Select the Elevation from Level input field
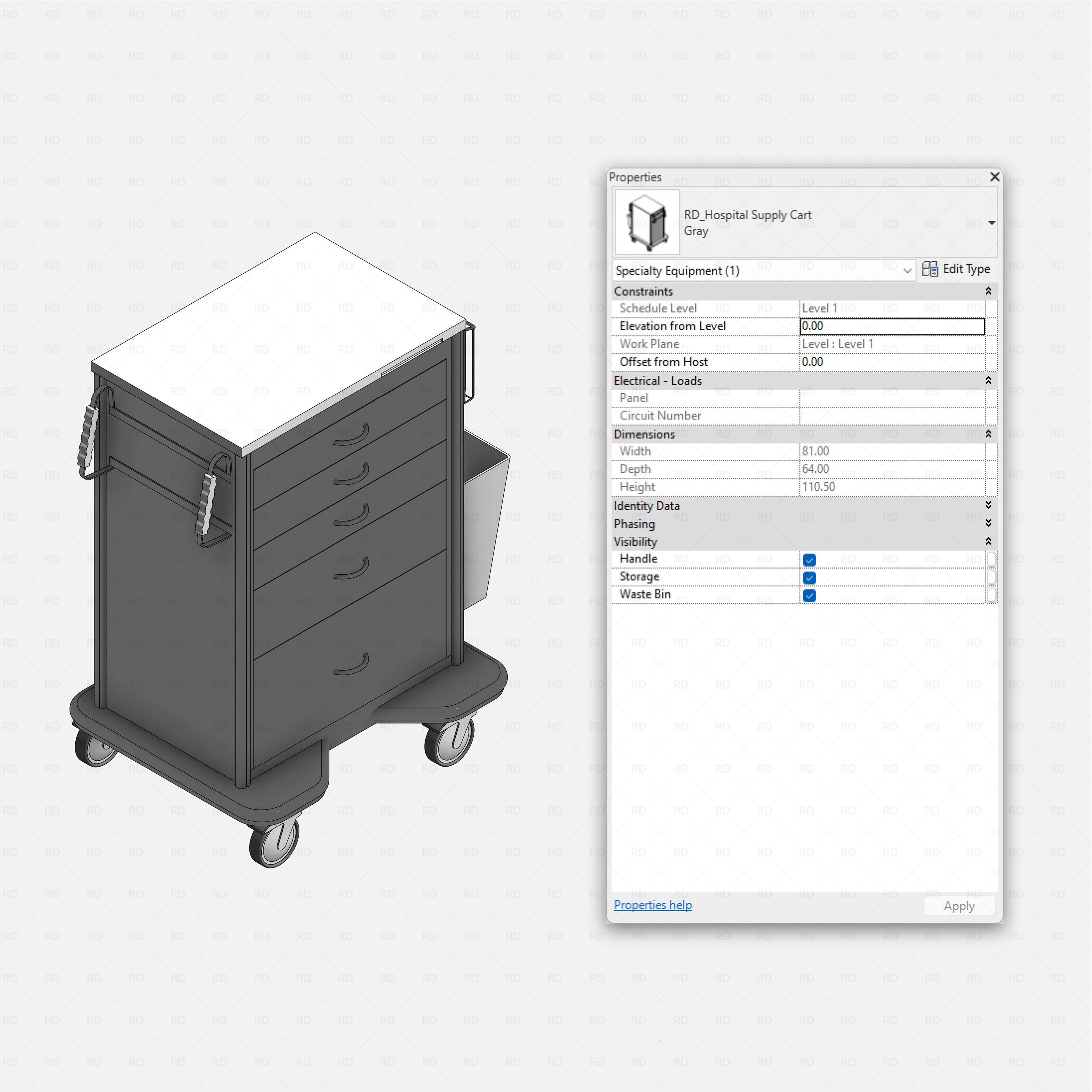Viewport: 1092px width, 1092px height. tap(891, 326)
